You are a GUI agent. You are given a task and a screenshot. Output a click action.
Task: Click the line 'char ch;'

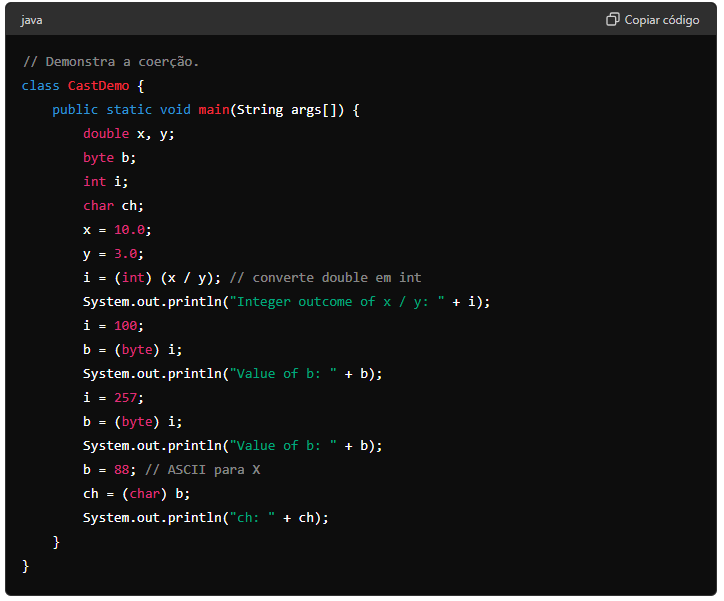coord(114,206)
